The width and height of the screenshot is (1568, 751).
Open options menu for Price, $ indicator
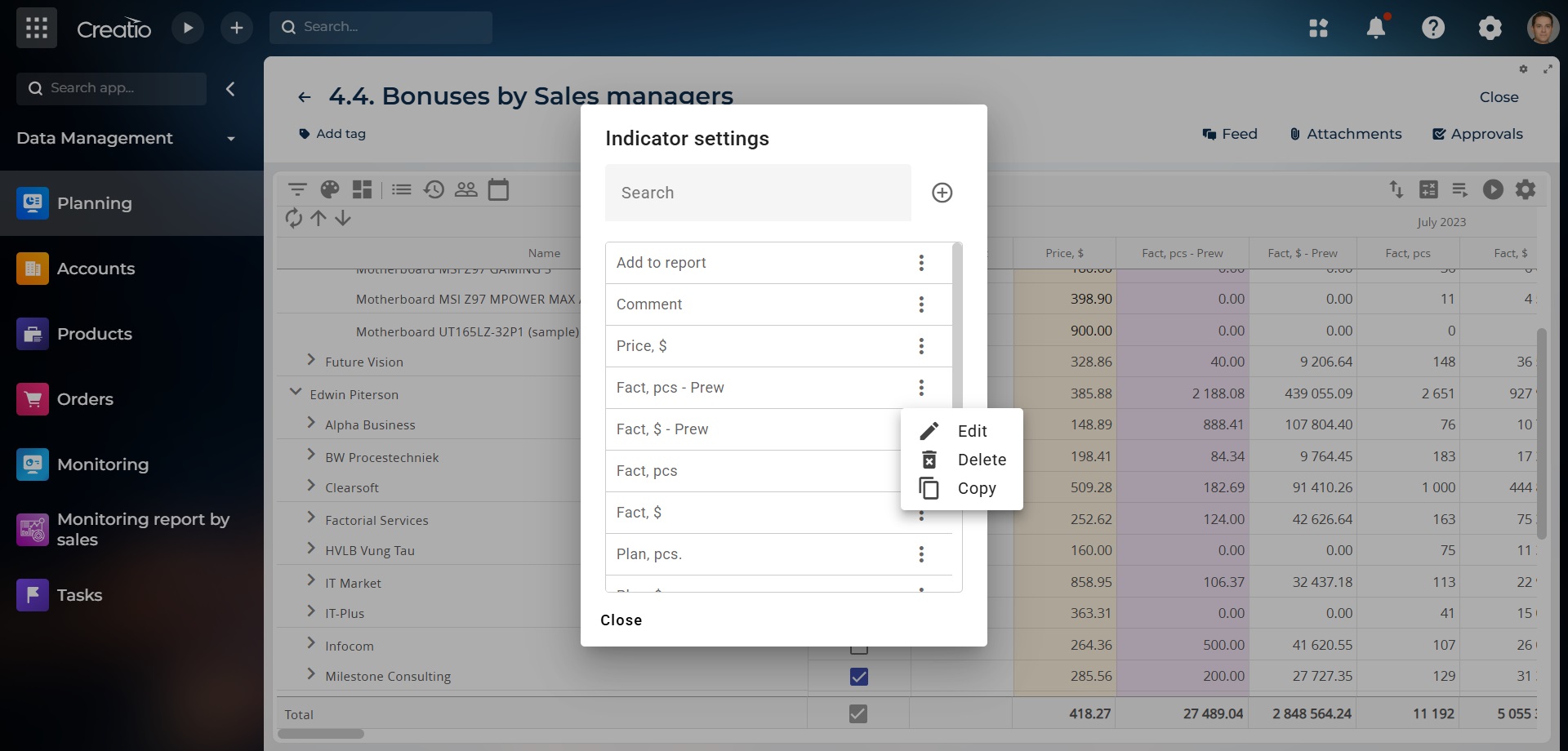[921, 346]
